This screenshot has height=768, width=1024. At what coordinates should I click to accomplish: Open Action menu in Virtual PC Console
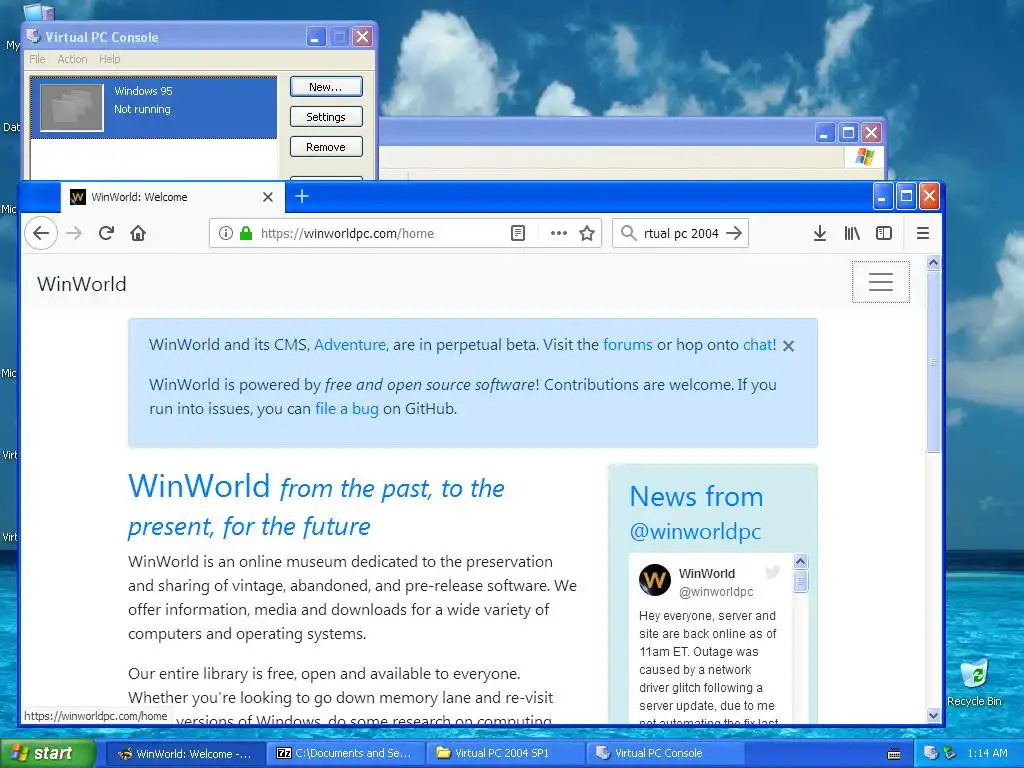coord(72,59)
